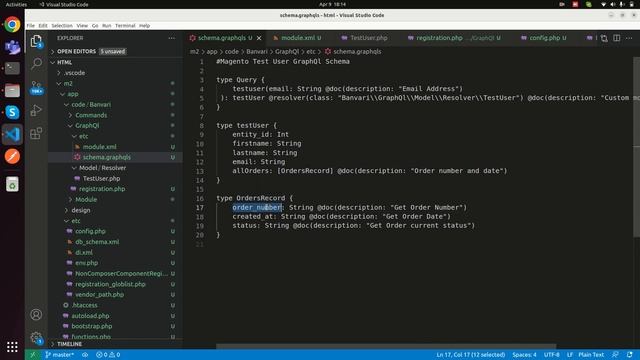This screenshot has height=360, width=640.
Task: Click the master branch indicator
Action: [60, 355]
